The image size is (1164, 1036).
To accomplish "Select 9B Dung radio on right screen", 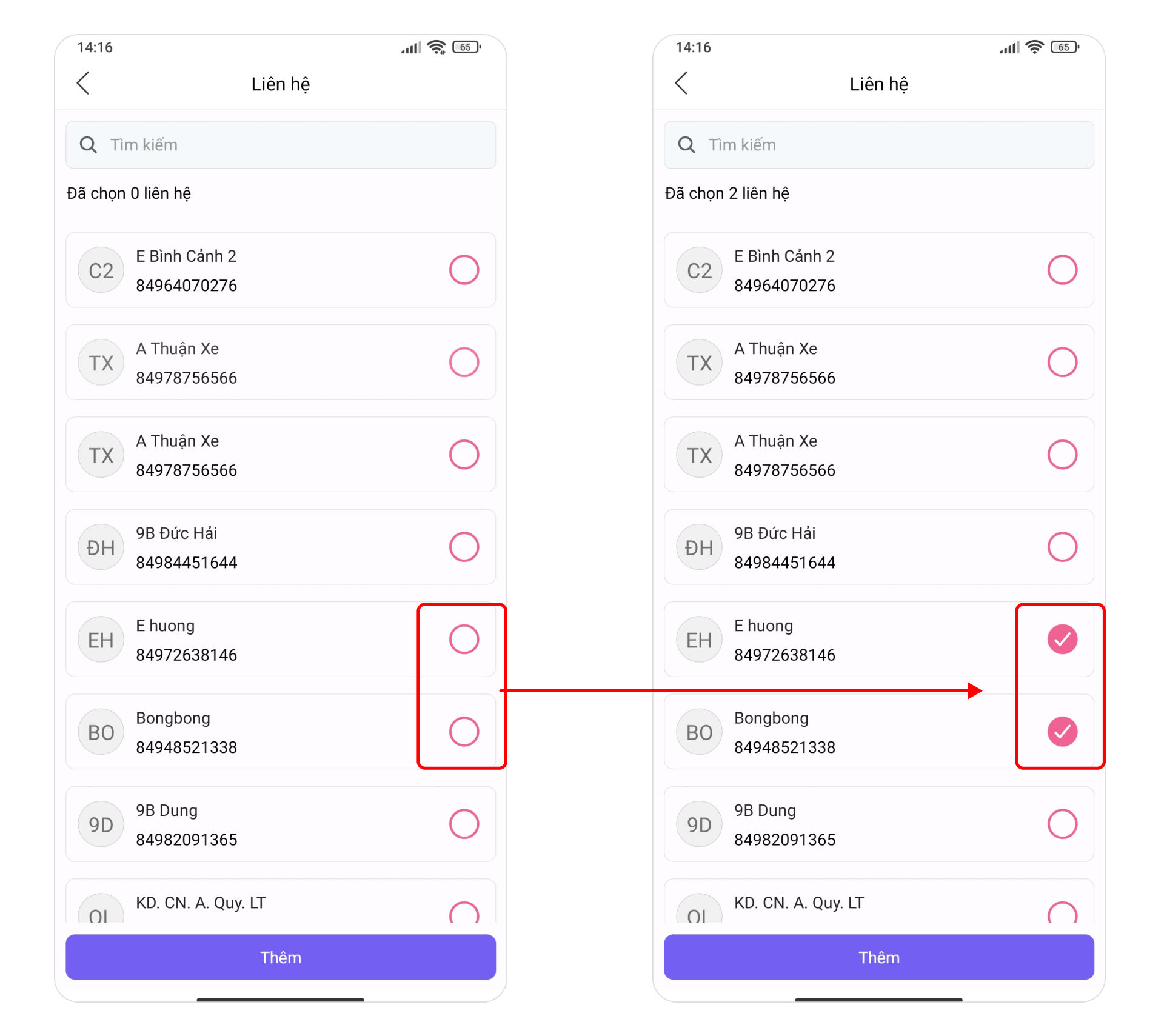I will 1063,824.
